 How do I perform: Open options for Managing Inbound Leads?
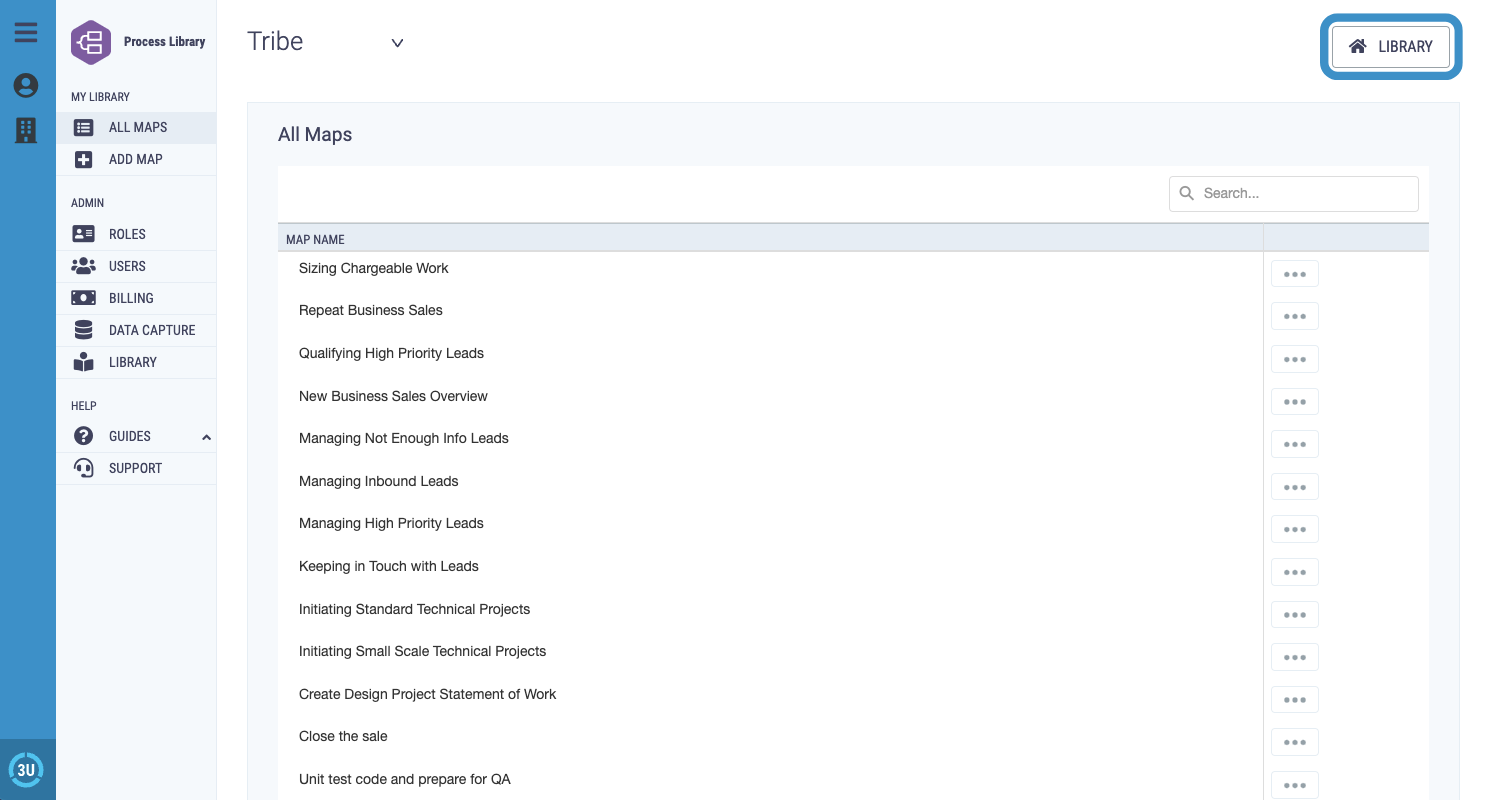click(1295, 487)
